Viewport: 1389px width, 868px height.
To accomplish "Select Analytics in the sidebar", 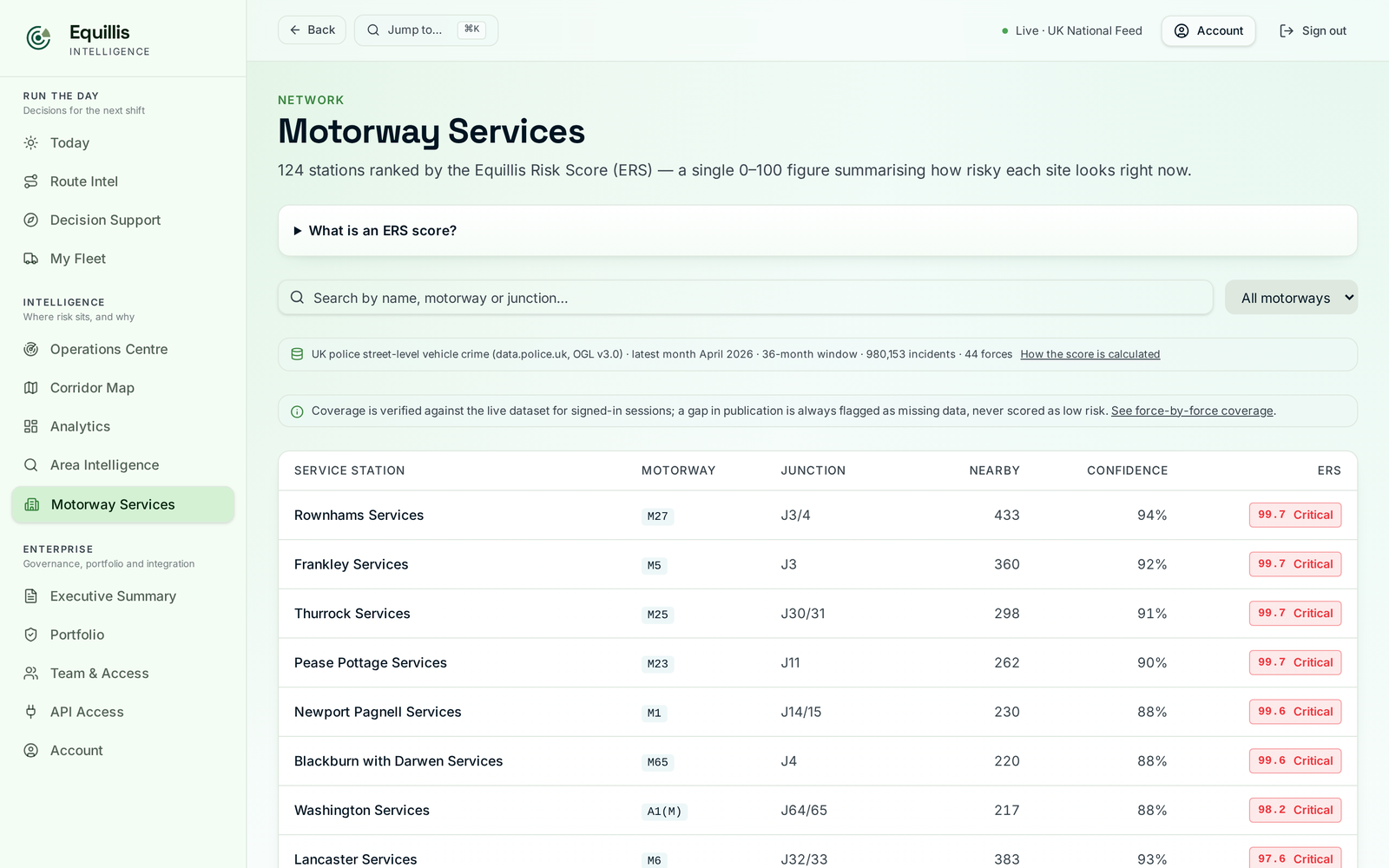I will point(122,427).
